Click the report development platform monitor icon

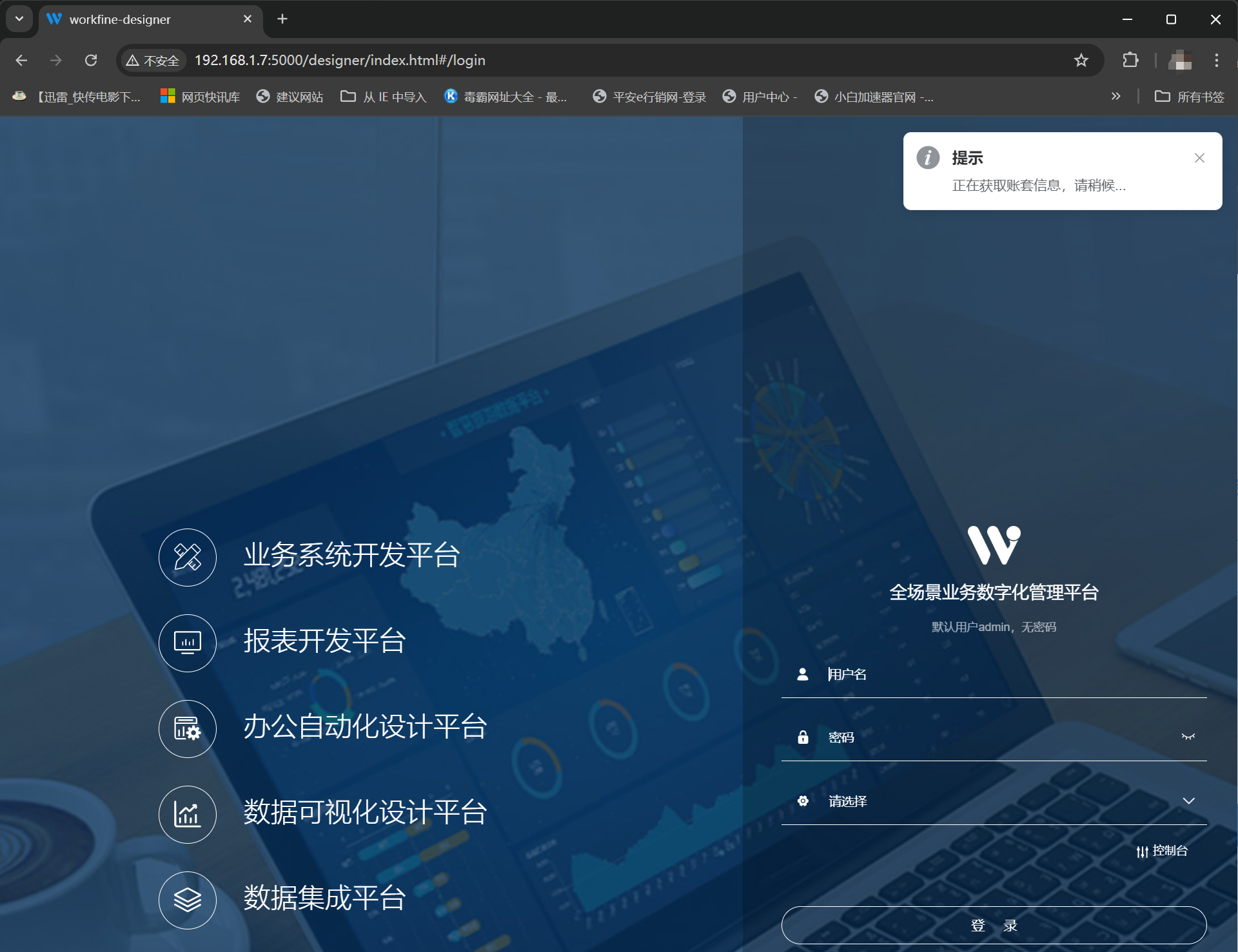point(187,643)
